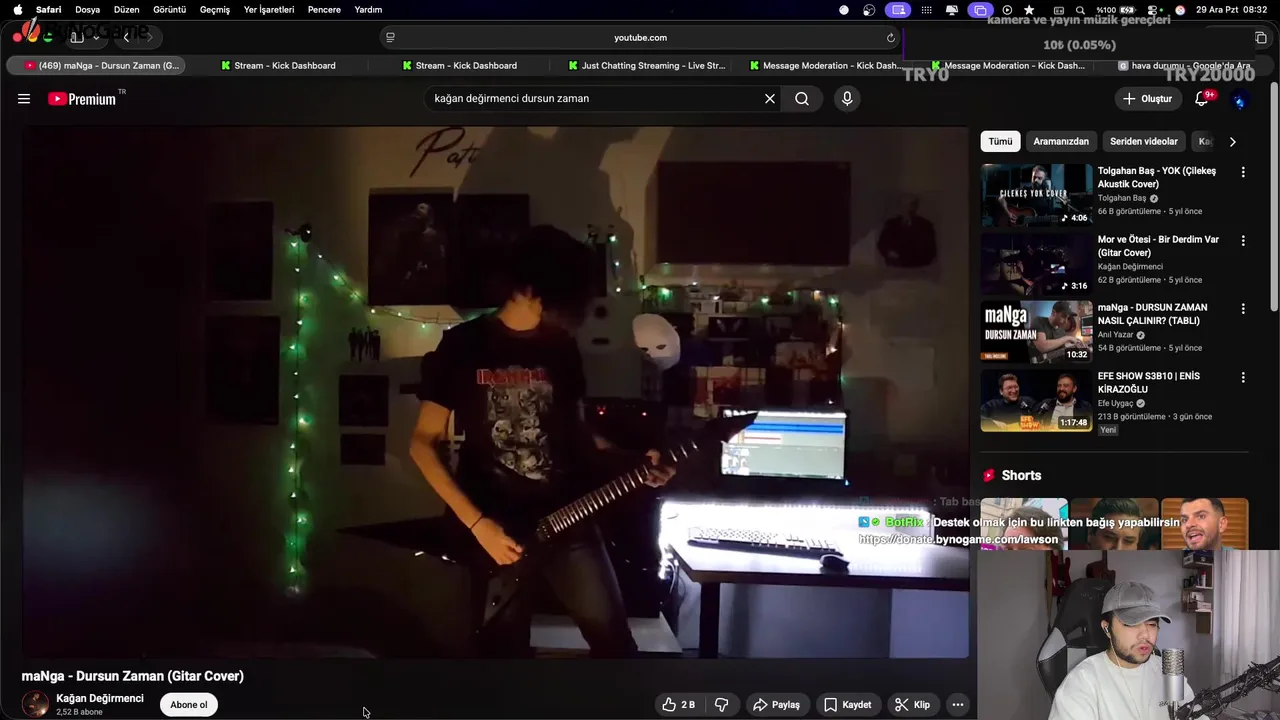Open Tolgahan Baş YOK cover thumbnail

tap(1036, 195)
